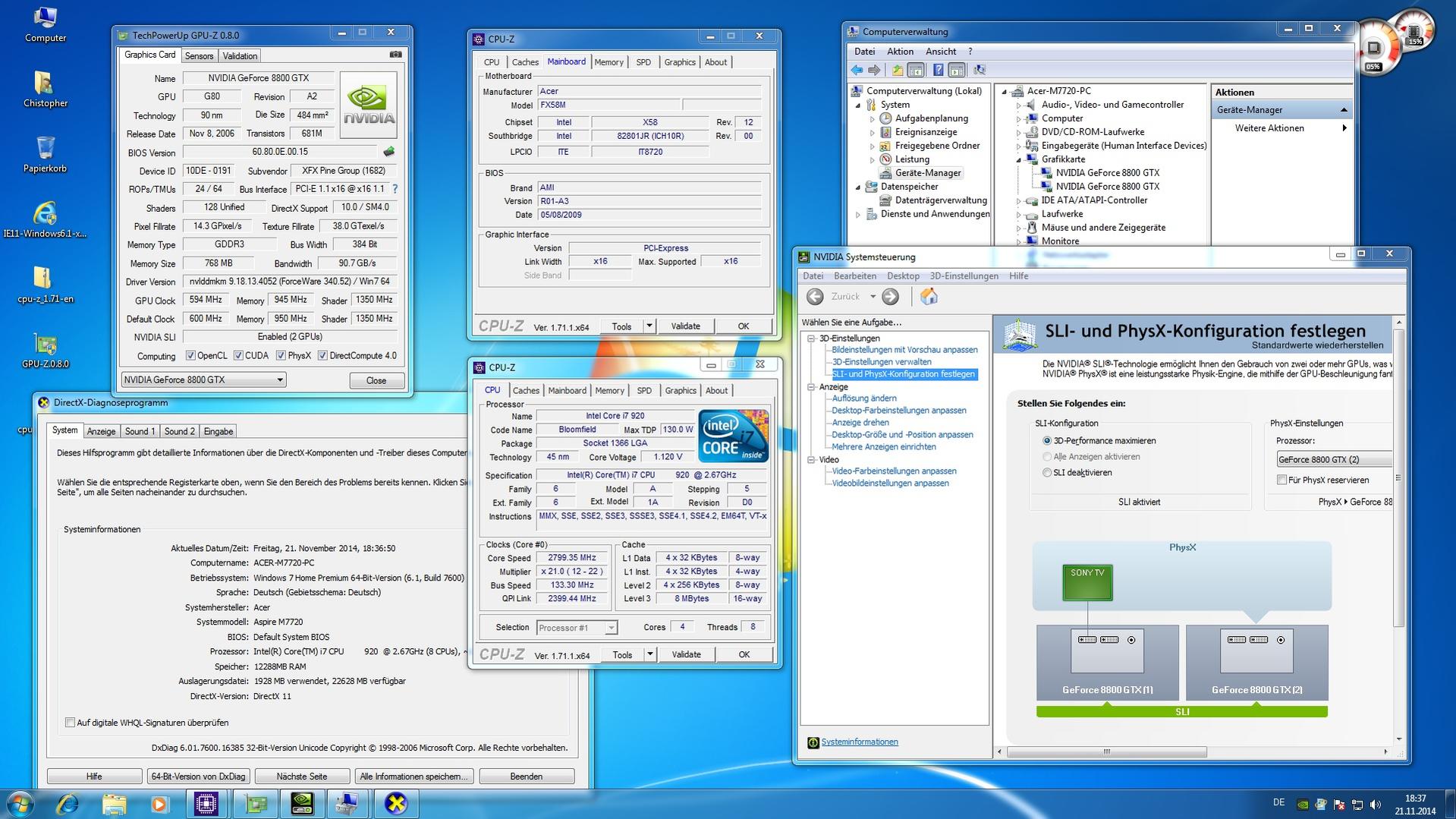
Task: Click the Zurück back arrow in NVIDIA panel
Action: pos(815,297)
